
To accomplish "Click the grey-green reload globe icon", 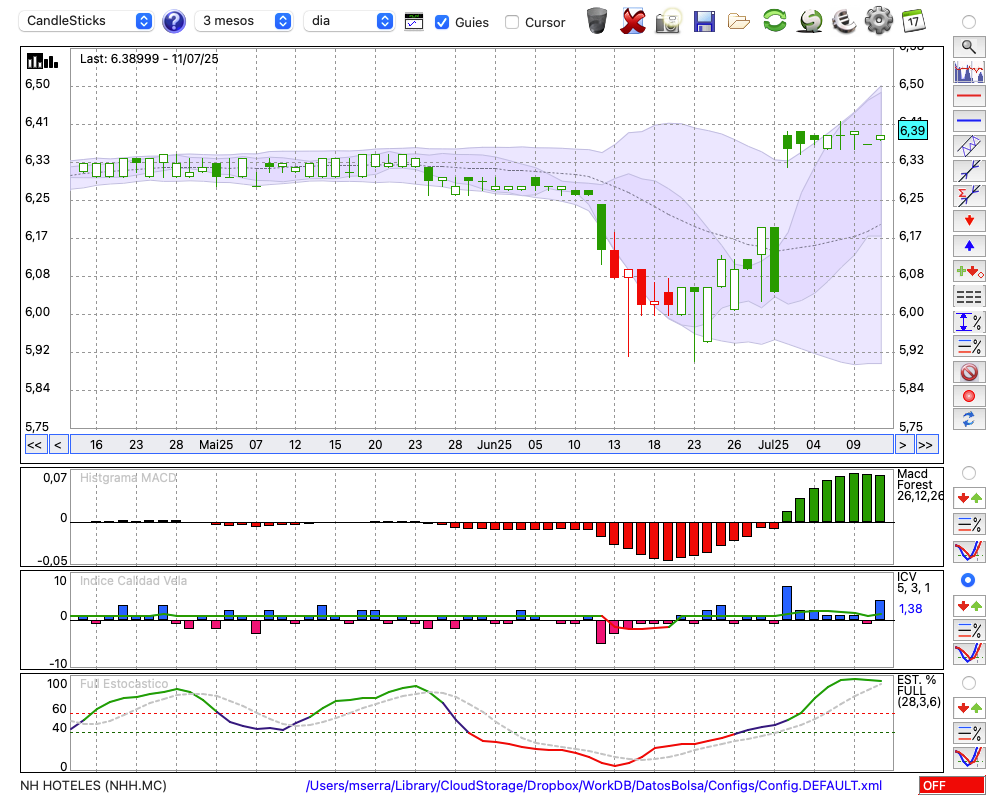I will coord(810,21).
